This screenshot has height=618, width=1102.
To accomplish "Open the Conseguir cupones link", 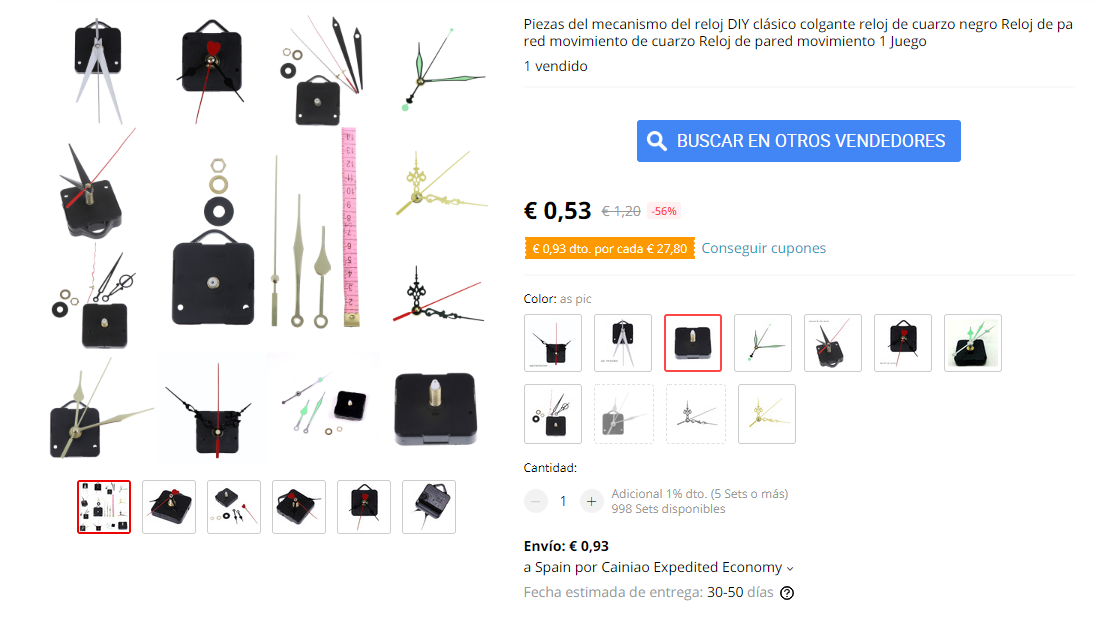I will 763,248.
